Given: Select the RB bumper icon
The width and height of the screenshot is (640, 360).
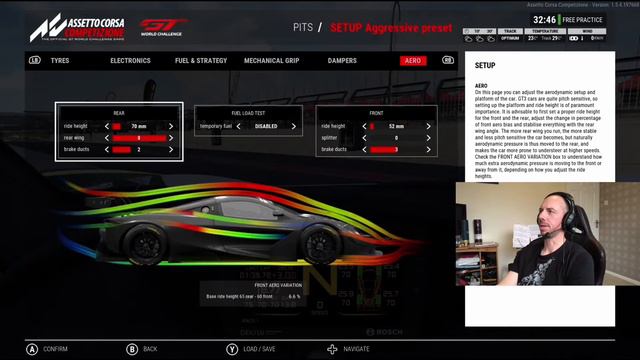Looking at the screenshot, I should click(x=448, y=60).
